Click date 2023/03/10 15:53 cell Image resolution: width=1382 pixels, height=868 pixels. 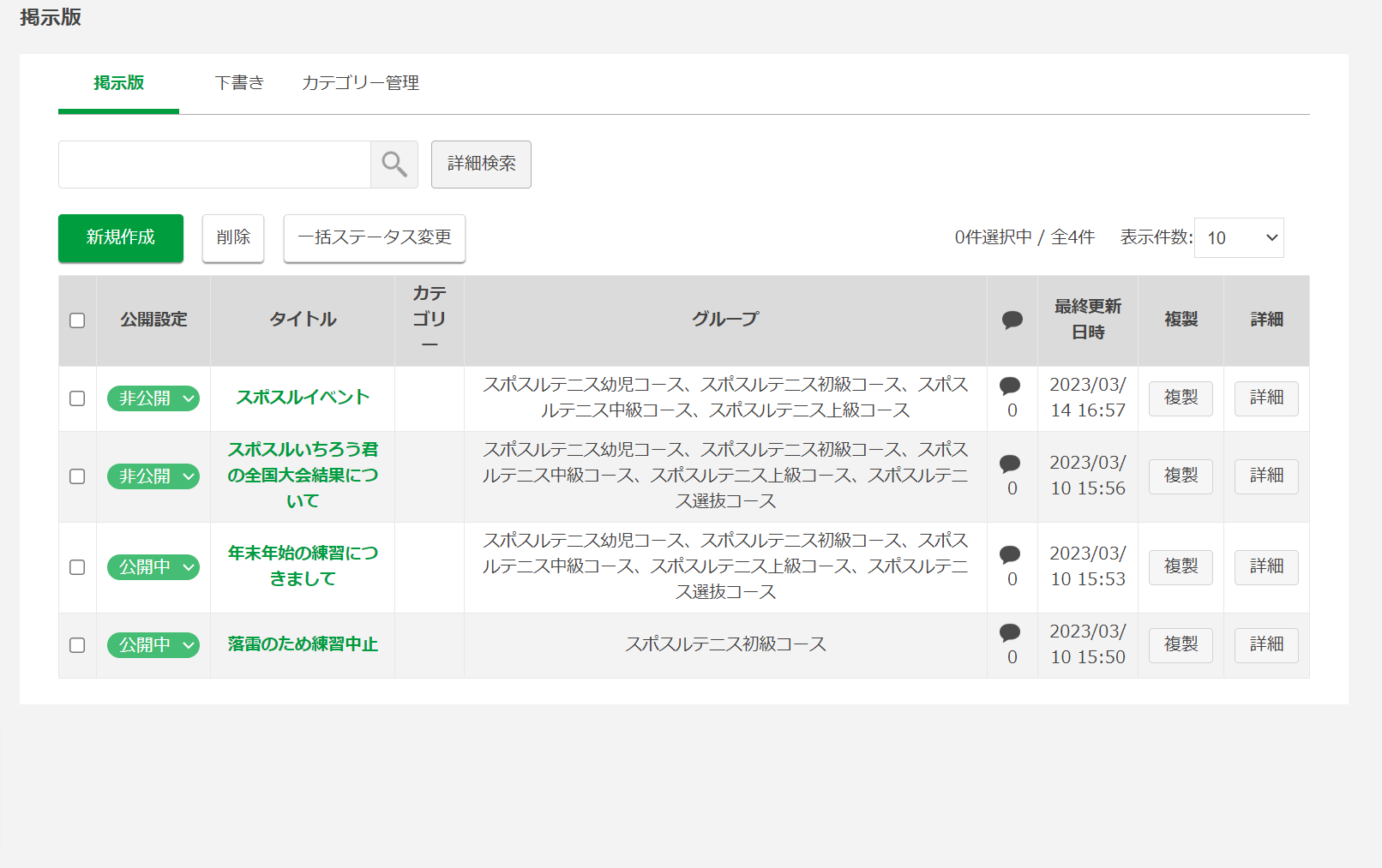point(1088,566)
